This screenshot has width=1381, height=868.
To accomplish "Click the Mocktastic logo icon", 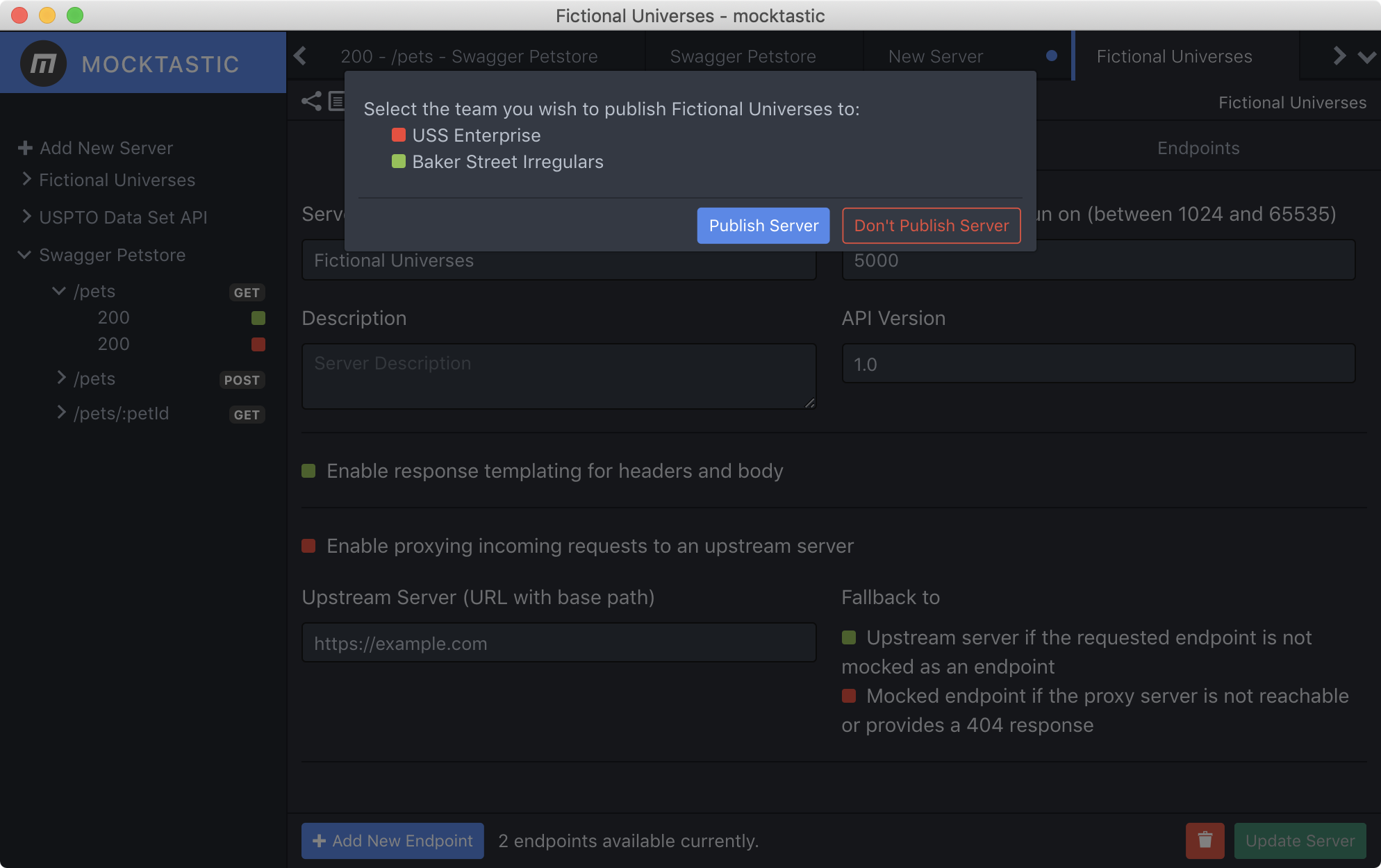I will pyautogui.click(x=43, y=63).
